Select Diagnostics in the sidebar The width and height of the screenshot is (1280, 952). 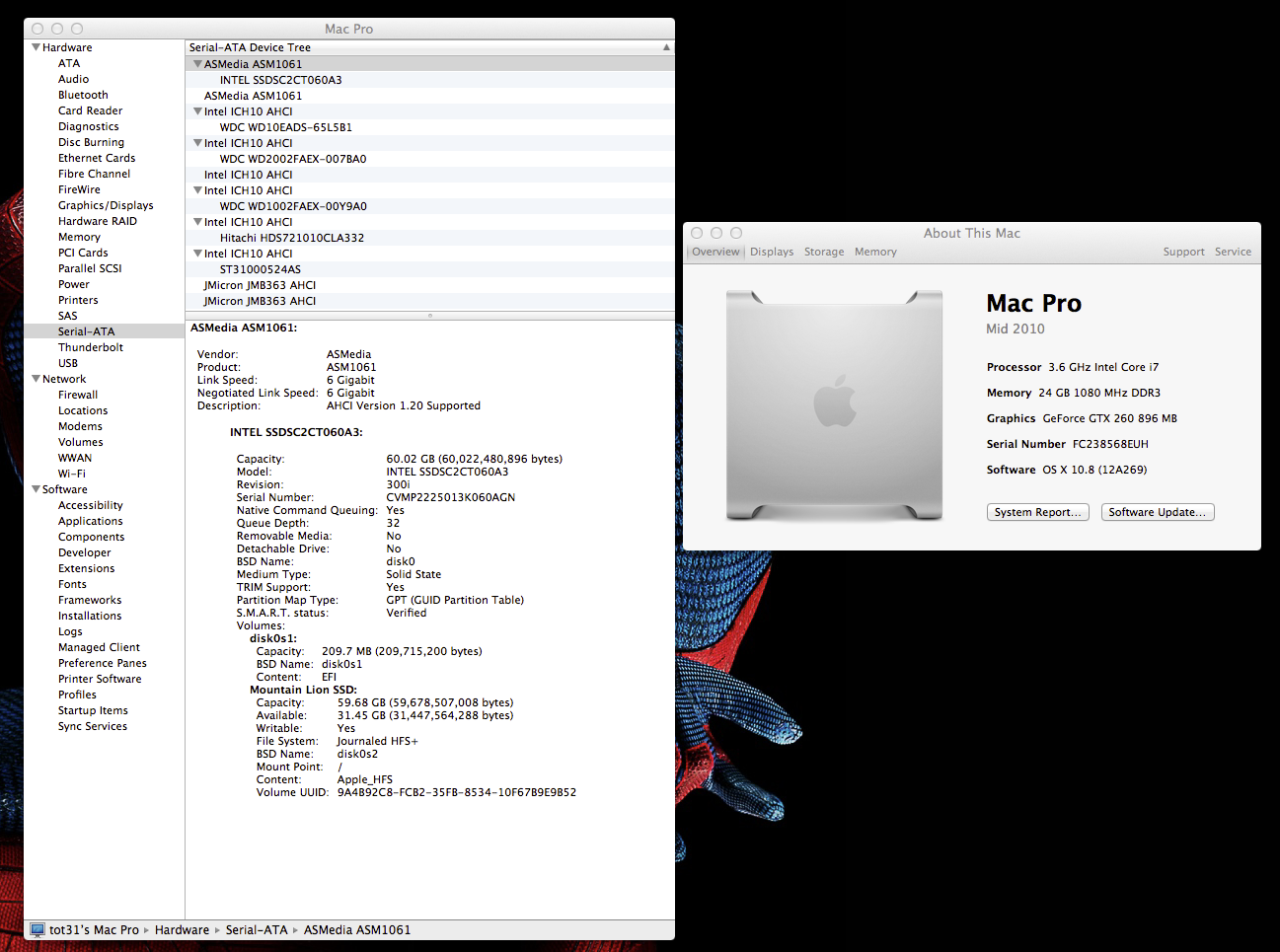(x=88, y=126)
